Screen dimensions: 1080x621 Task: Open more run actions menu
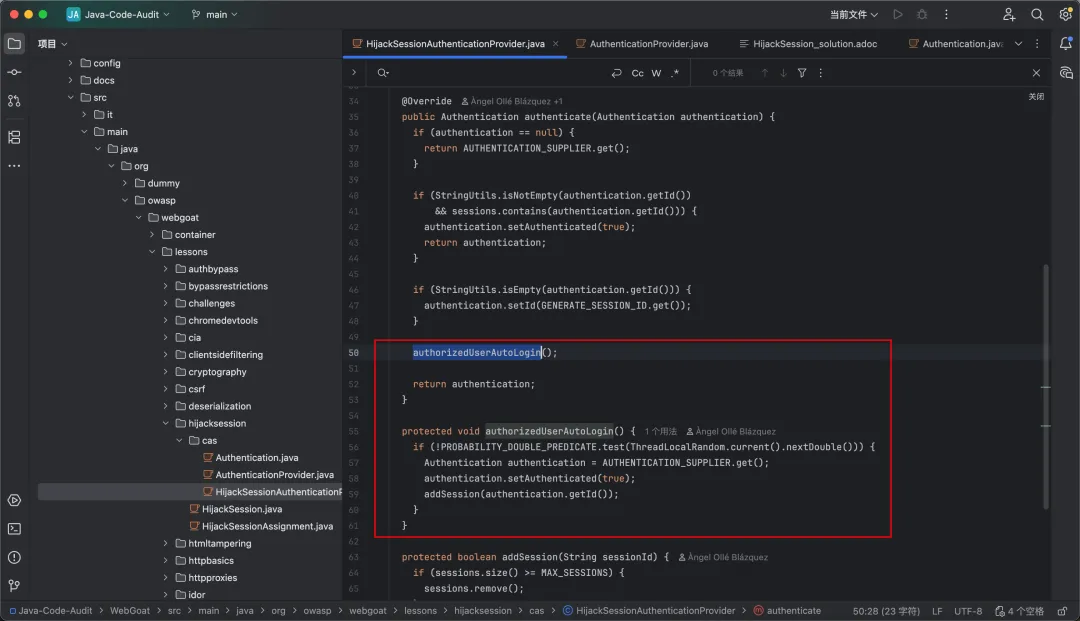tap(946, 14)
